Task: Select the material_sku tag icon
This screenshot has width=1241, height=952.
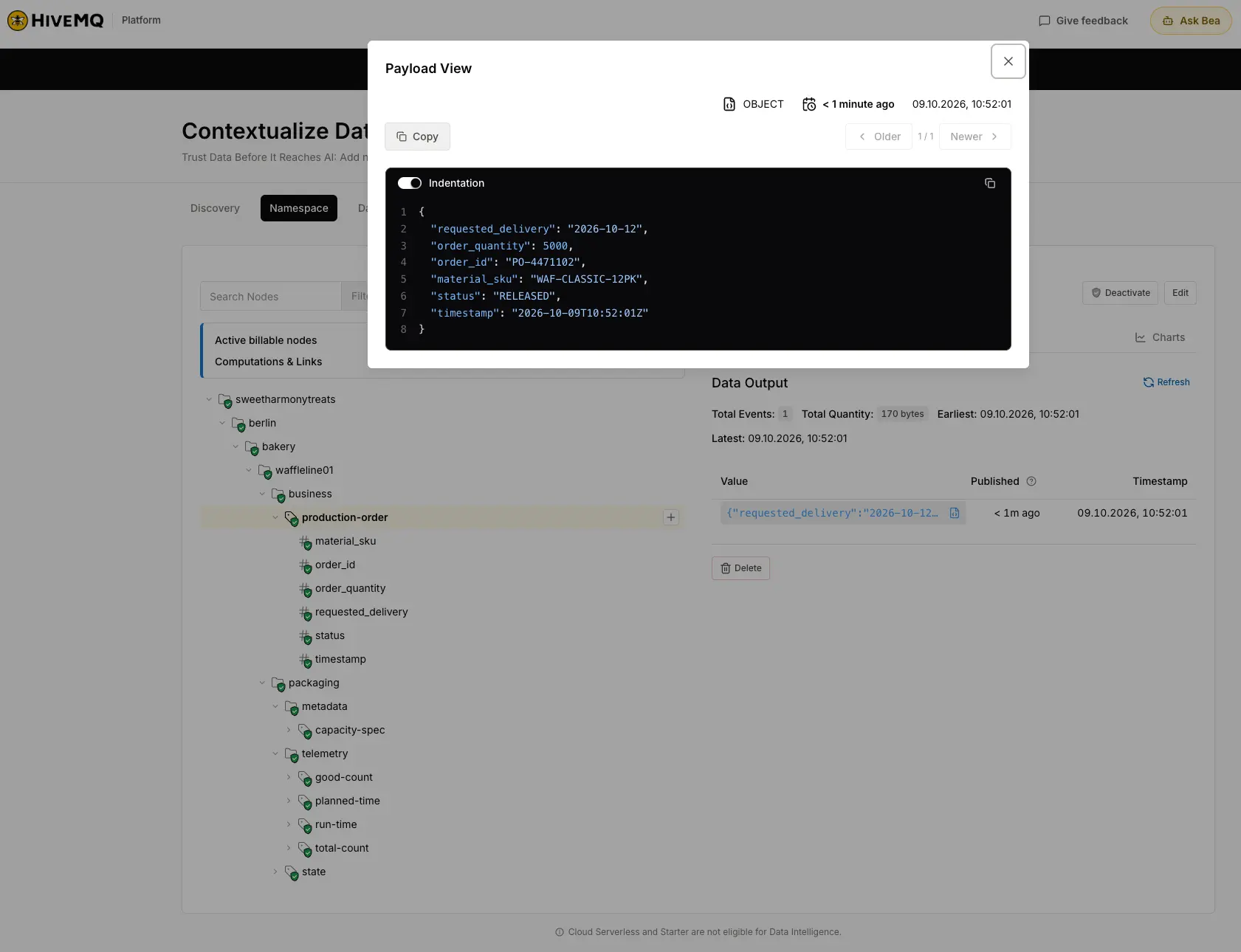Action: click(306, 542)
